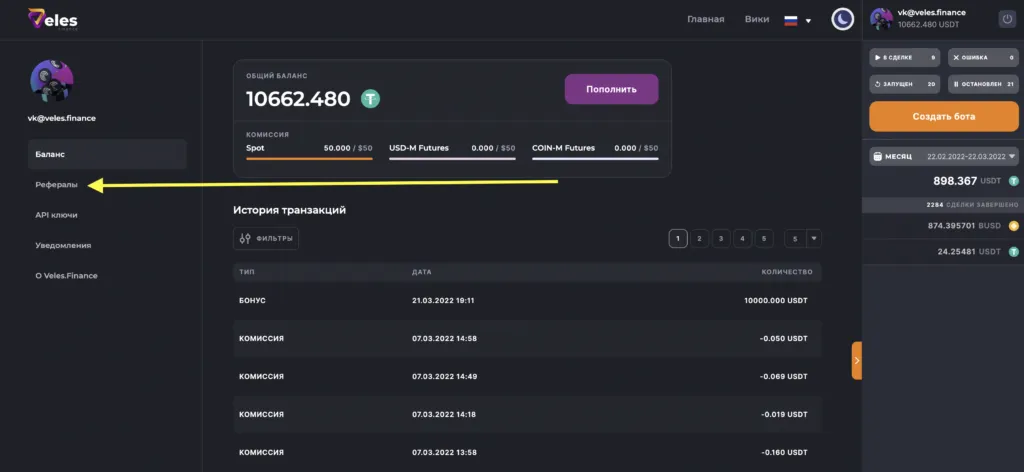Open the orange side panel collapse arrow
Screen dimensions: 1024x472
[857, 360]
